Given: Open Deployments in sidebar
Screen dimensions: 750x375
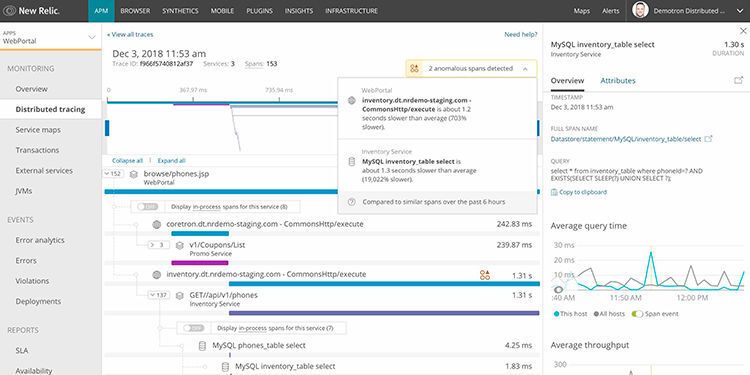Looking at the screenshot, I should click(38, 302).
